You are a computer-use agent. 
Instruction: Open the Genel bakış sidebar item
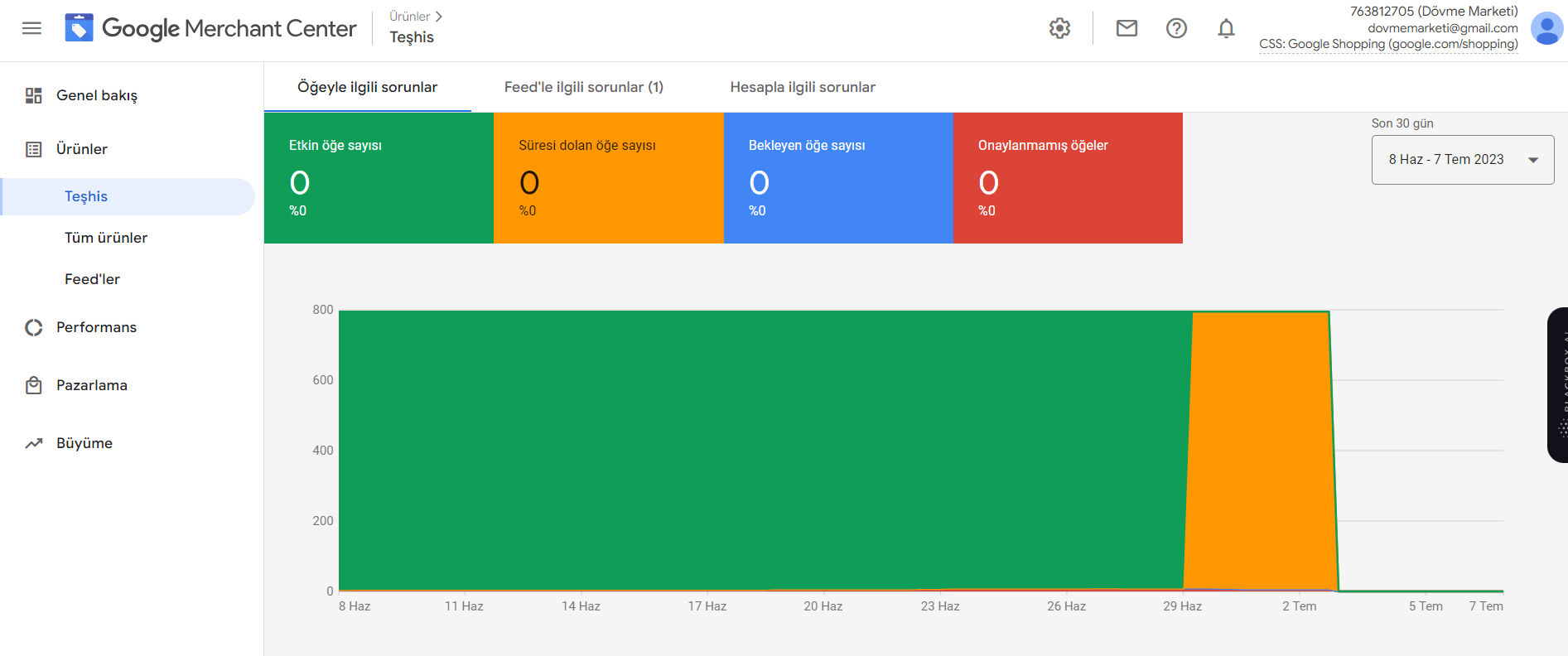(97, 95)
